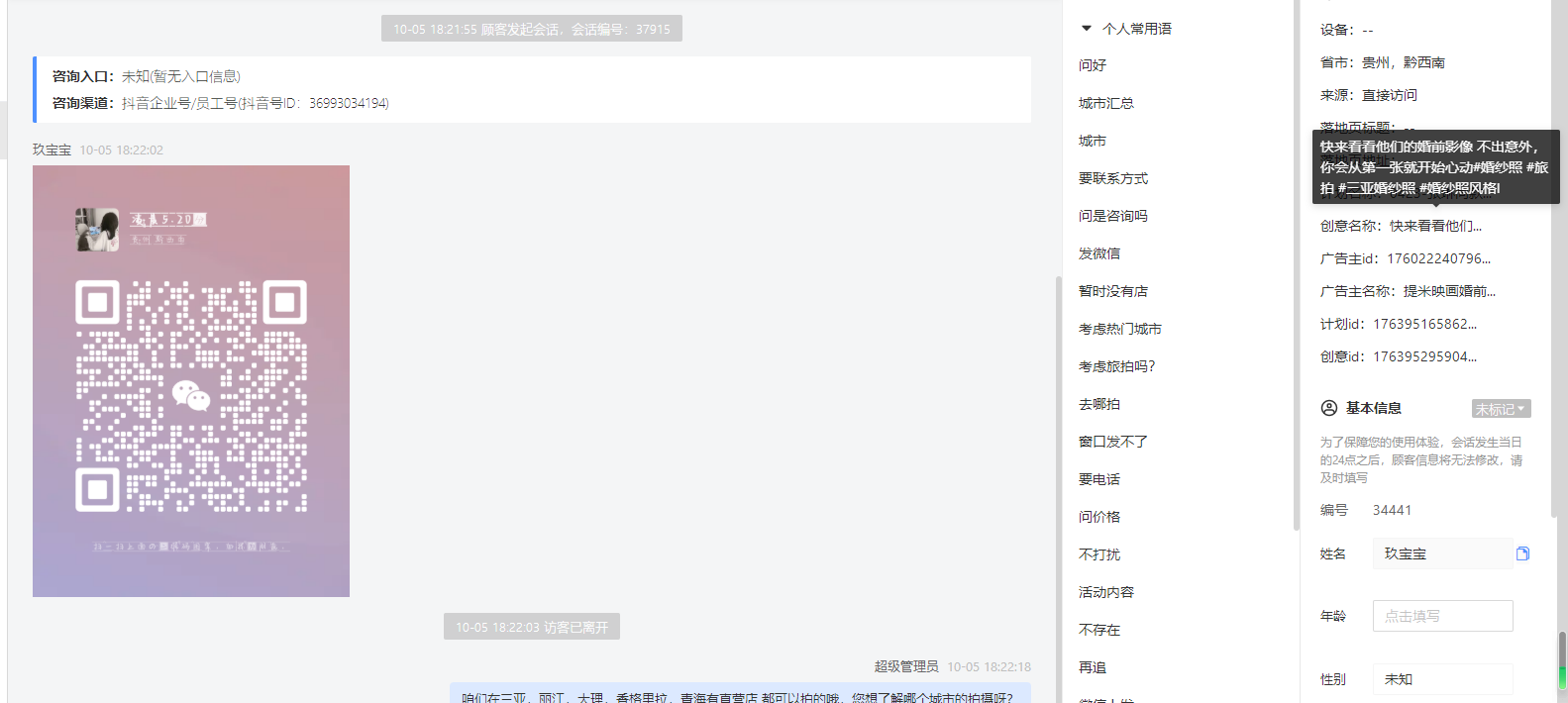The width and height of the screenshot is (1568, 703).
Task: Pick the 考虑旅拍吗? phrase
Action: tap(1117, 366)
